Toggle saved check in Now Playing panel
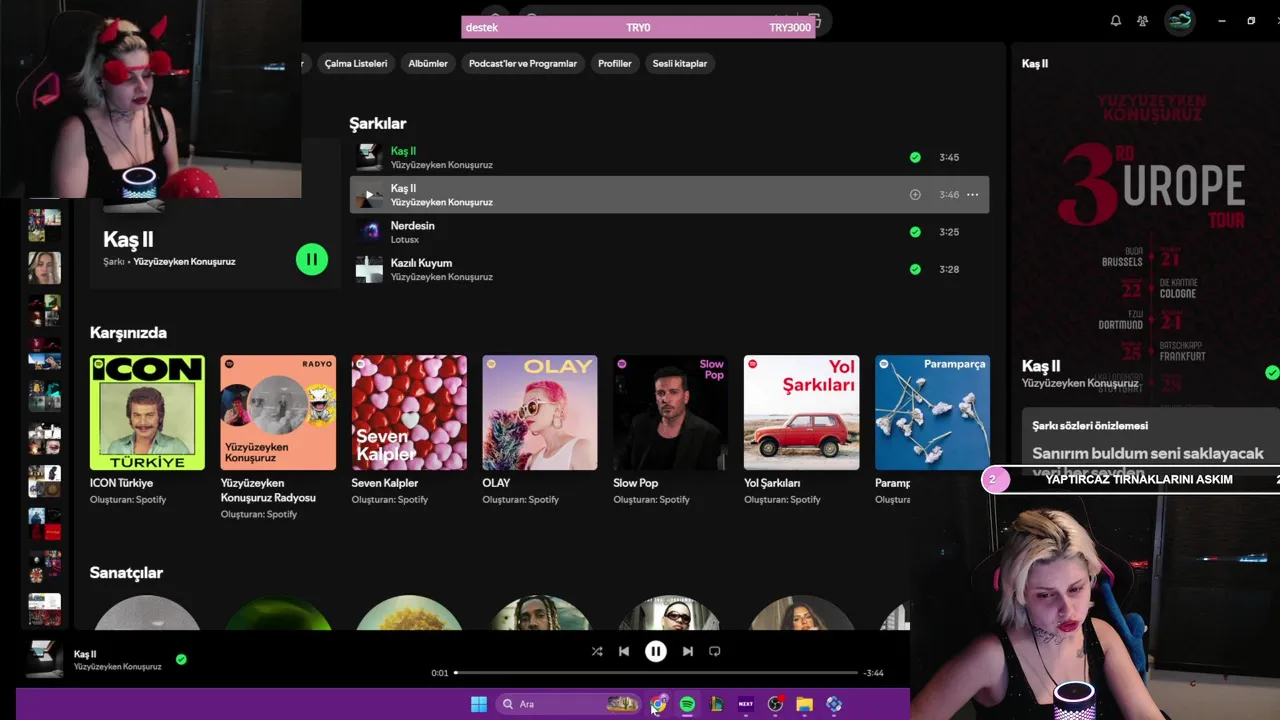 (1272, 373)
